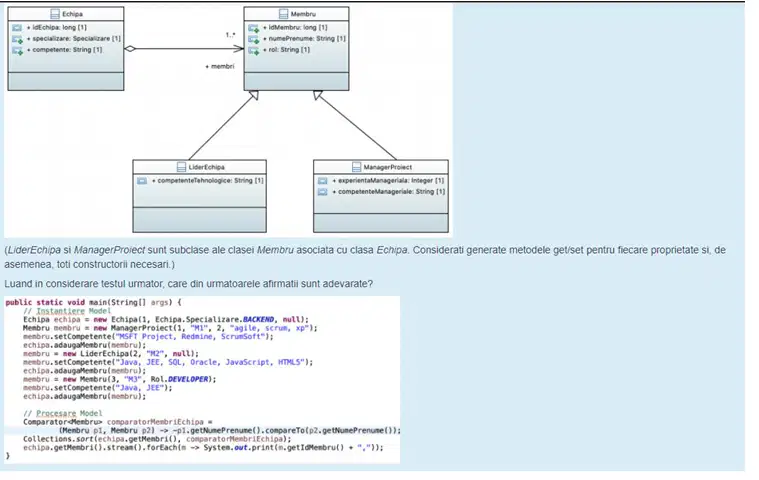
Task: Click the ManagerProiect class title
Action: pos(388,167)
